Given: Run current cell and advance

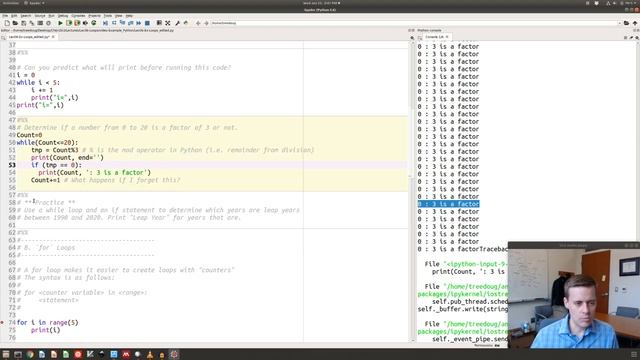Looking at the screenshot, I should (77, 23).
